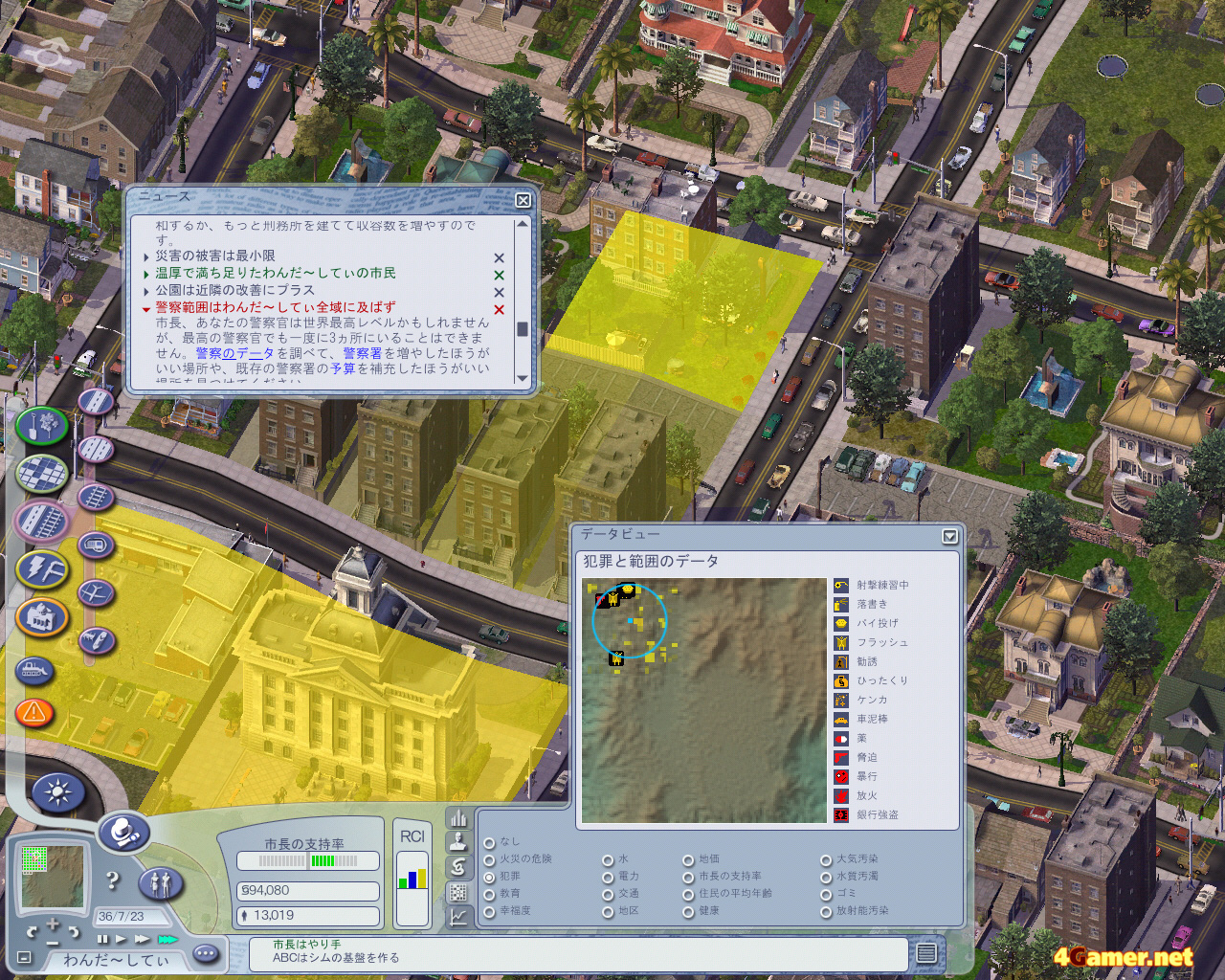Image resolution: width=1225 pixels, height=980 pixels.
Task: Select the seaport submenu
Action: 96,641
